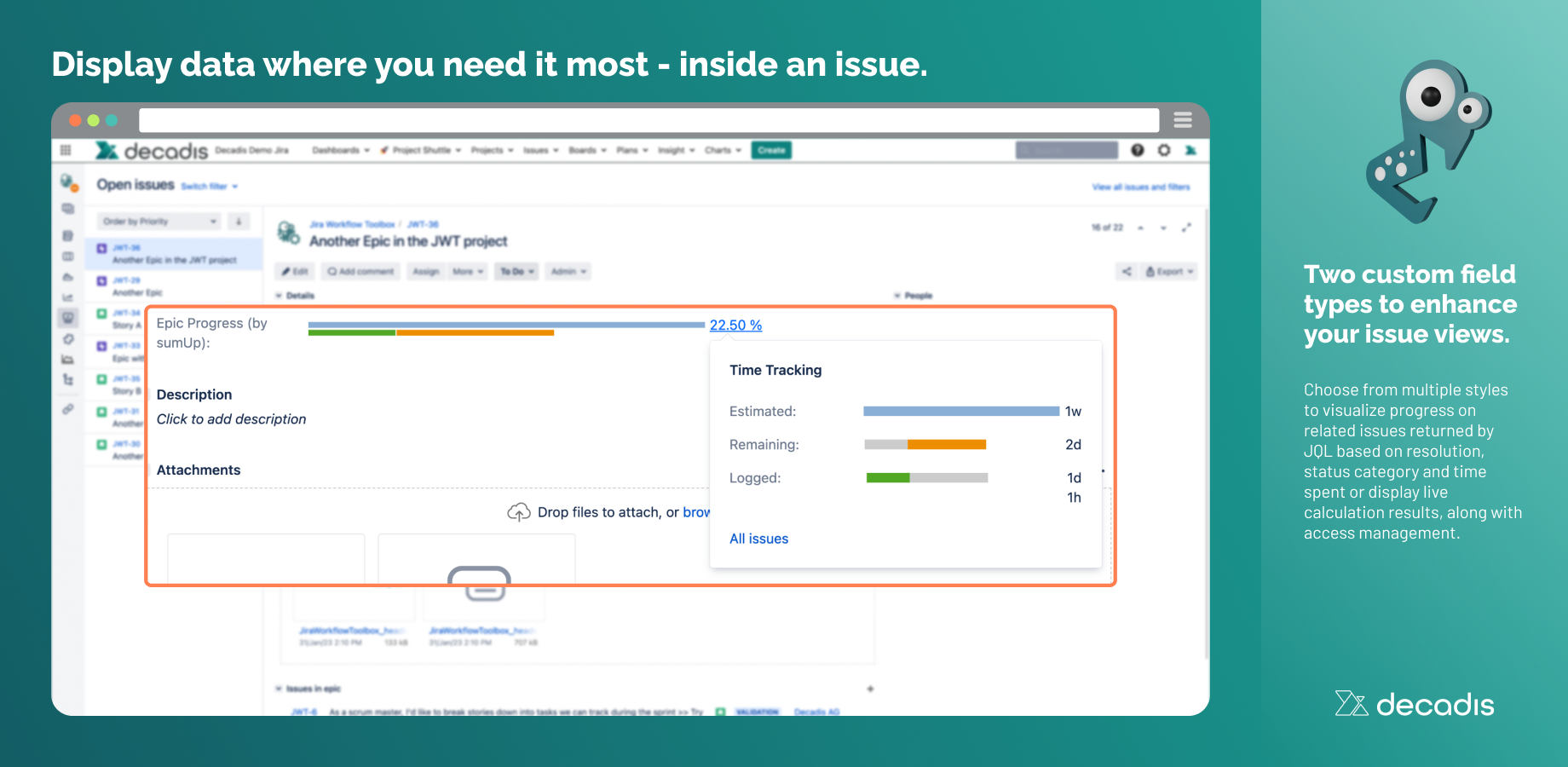
Task: Open the Projects menu
Action: click(x=493, y=151)
